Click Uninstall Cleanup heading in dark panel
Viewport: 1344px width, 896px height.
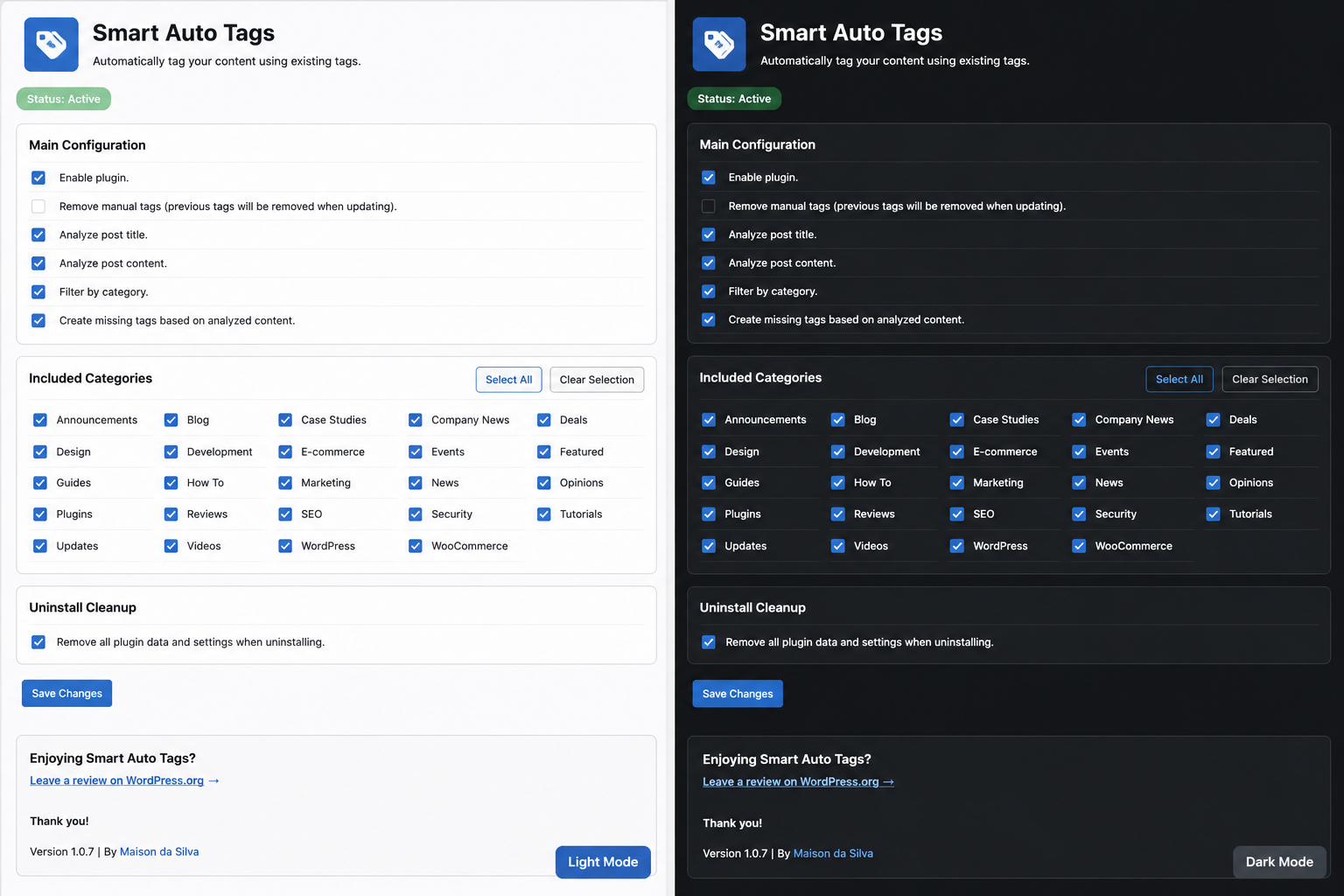pos(752,607)
